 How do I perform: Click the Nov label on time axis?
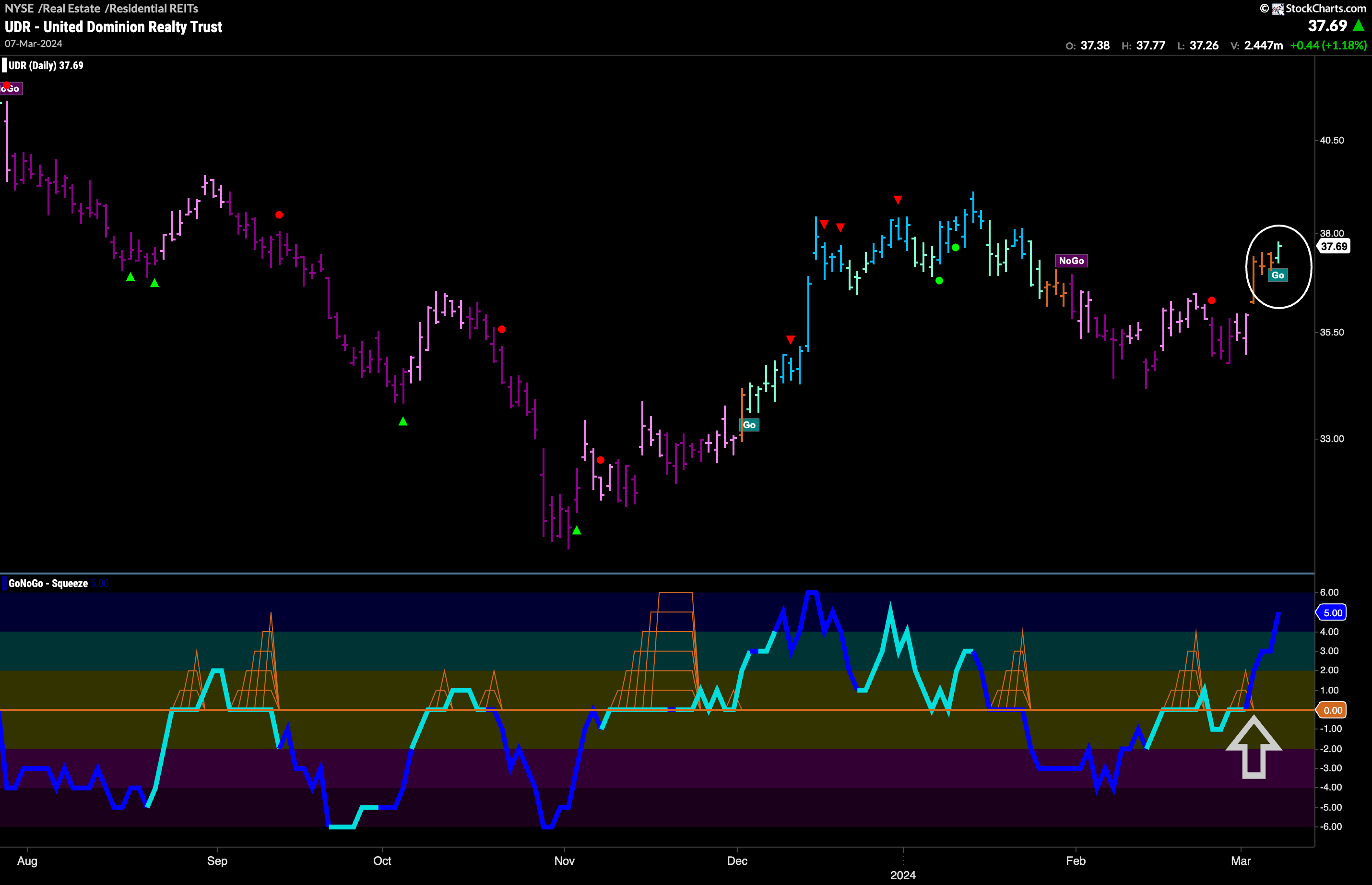coord(565,861)
